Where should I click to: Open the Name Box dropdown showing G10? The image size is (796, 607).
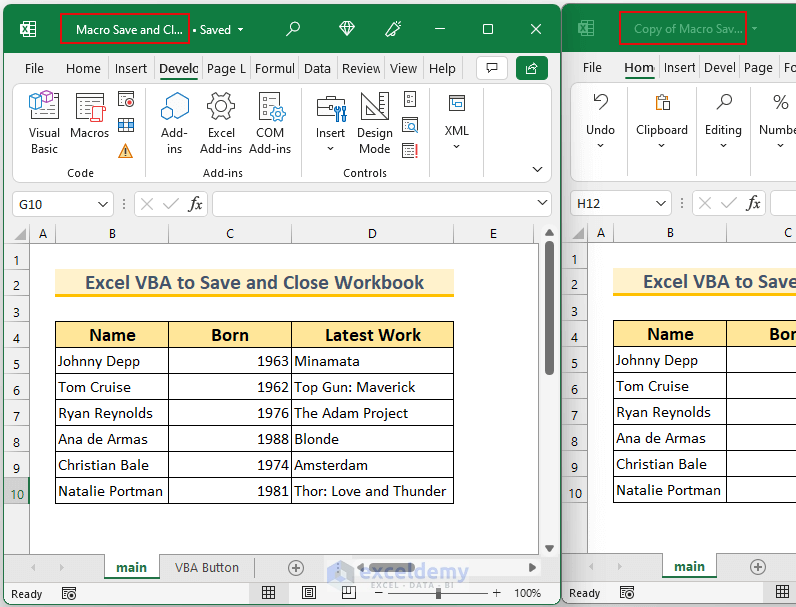click(103, 204)
